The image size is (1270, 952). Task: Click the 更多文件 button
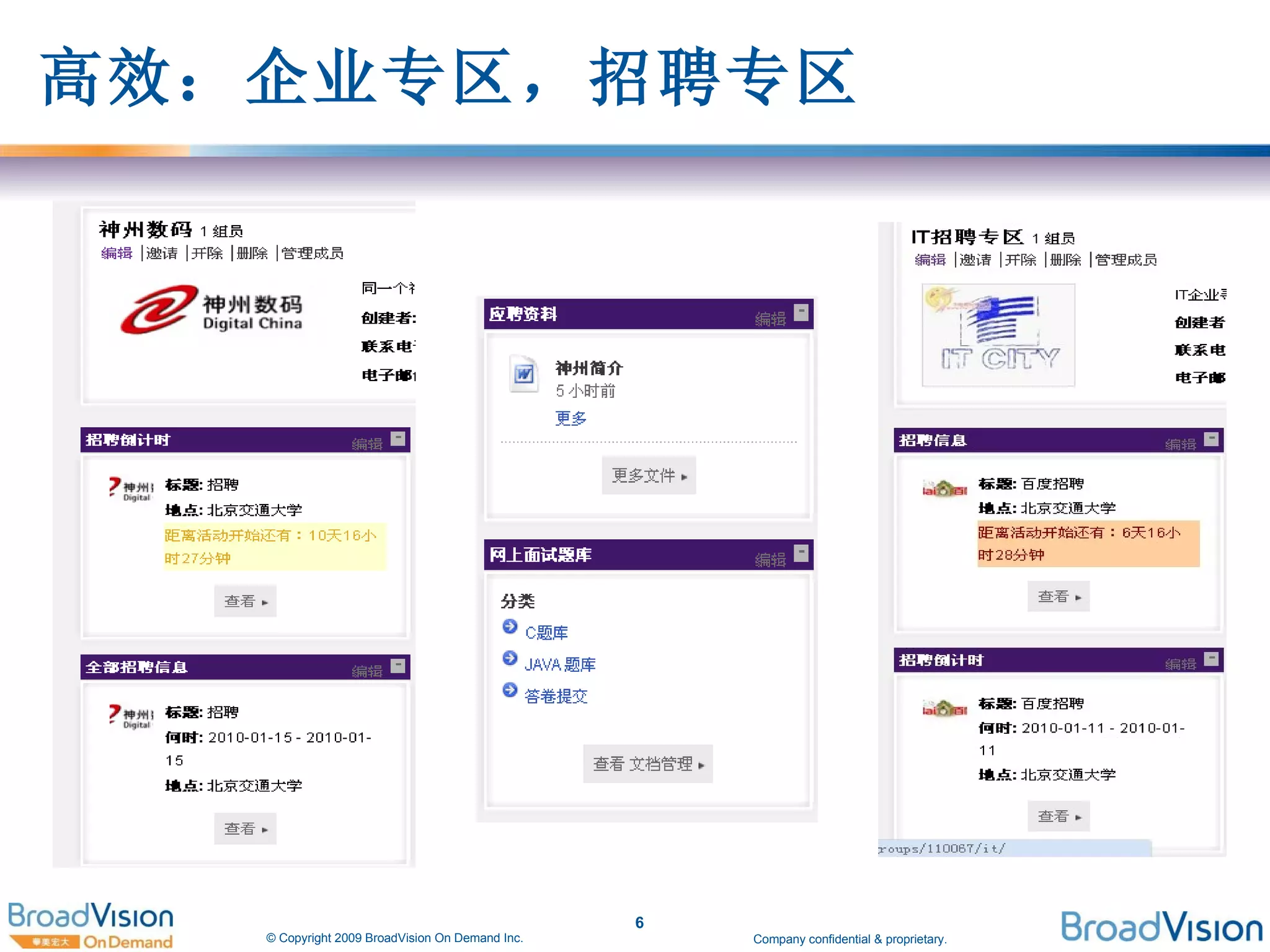coord(649,475)
